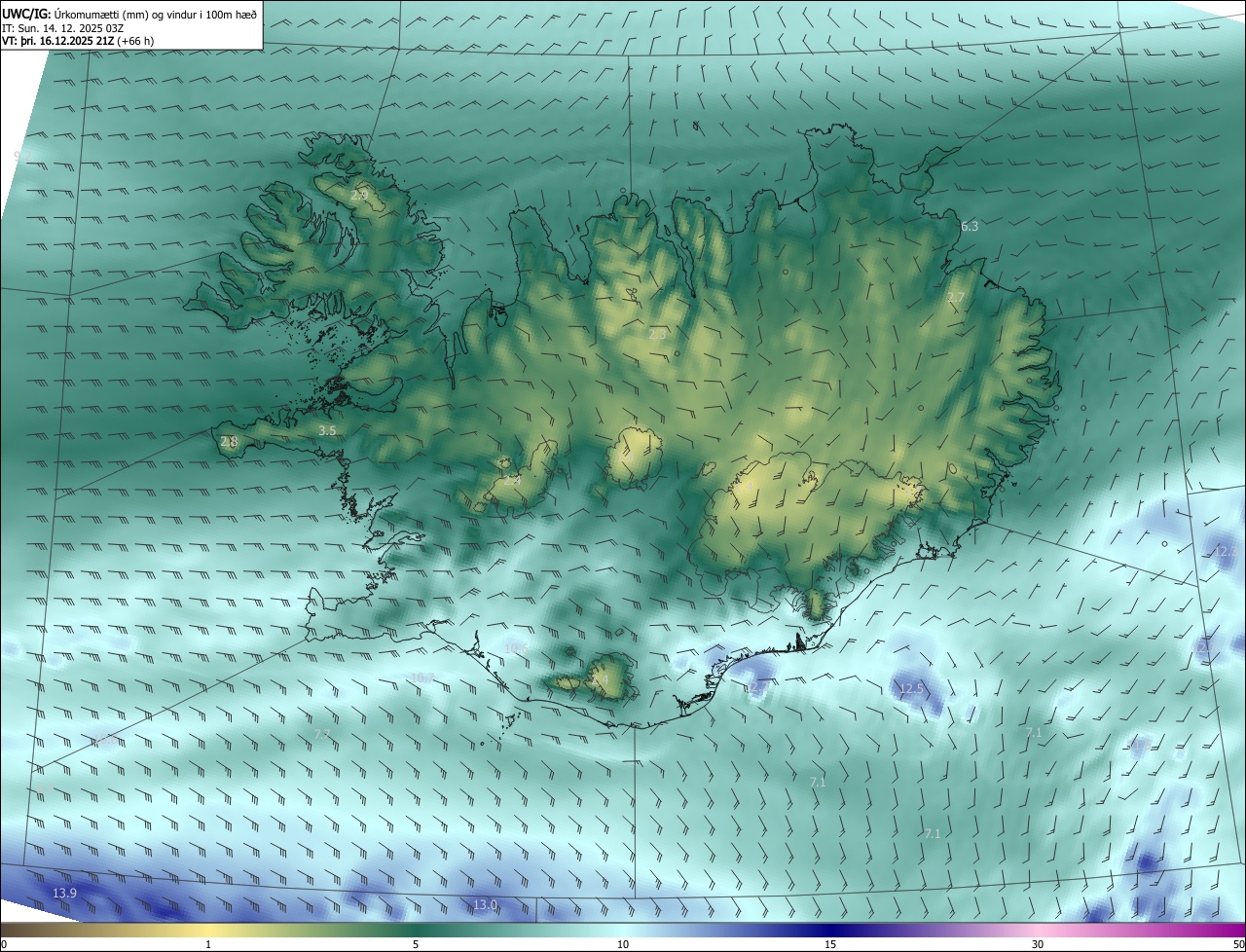Click the 10.6 value near the southwest coast

click(516, 648)
